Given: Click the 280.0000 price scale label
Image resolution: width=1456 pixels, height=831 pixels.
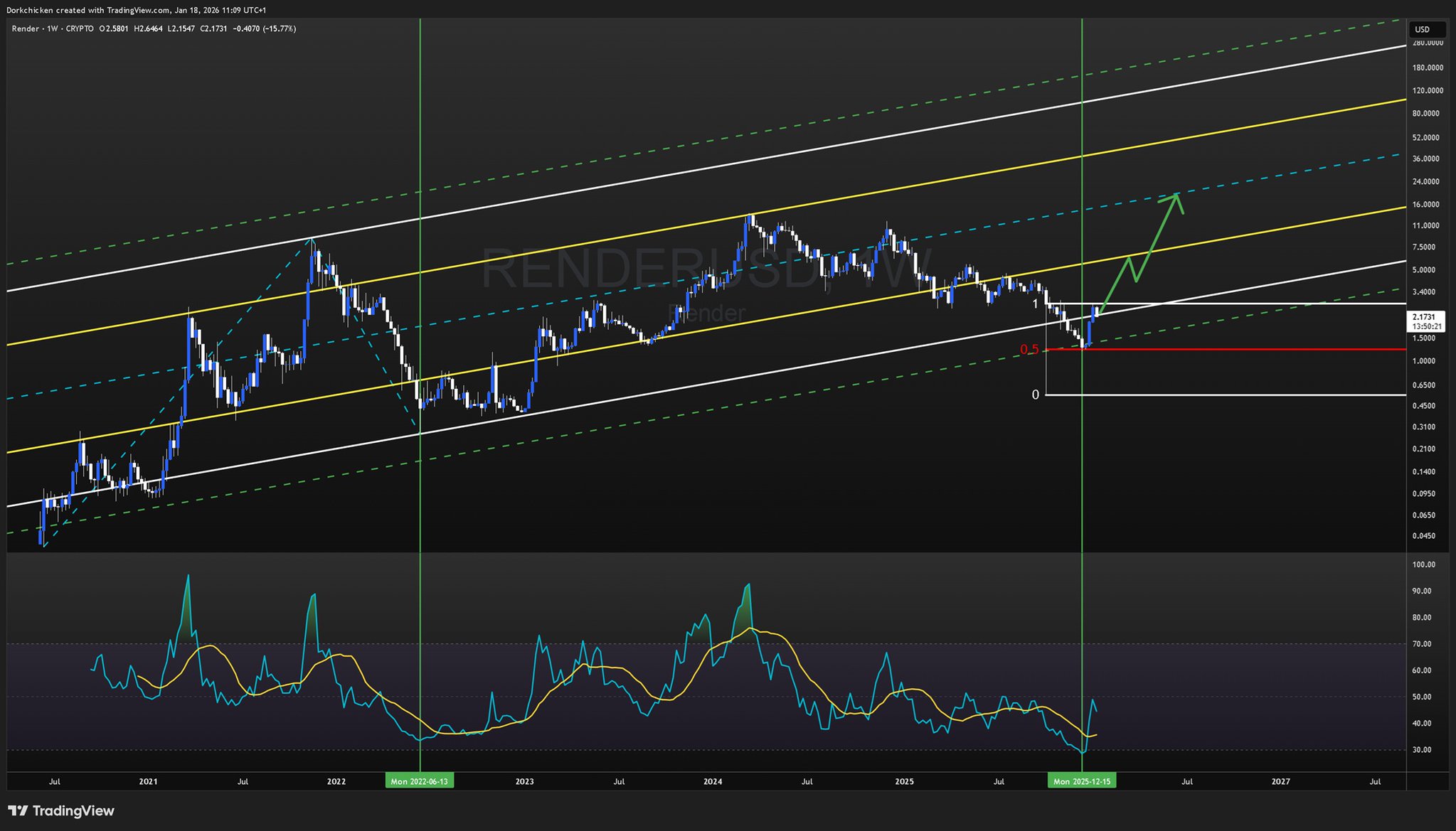Looking at the screenshot, I should (x=1427, y=43).
